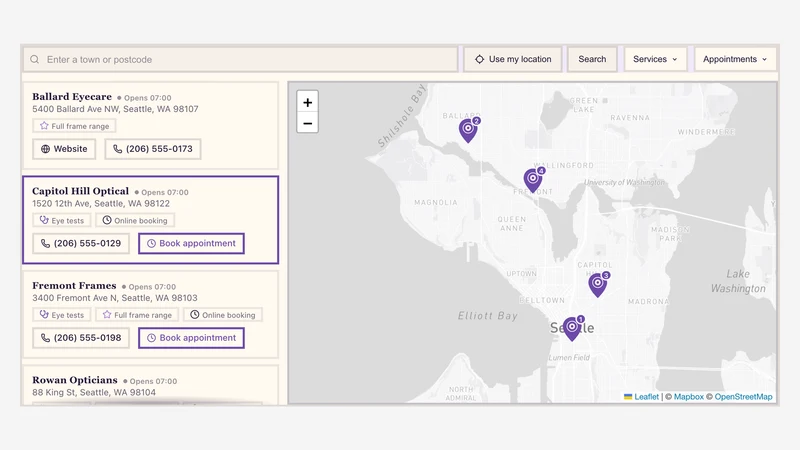
Task: Click Eye tests tag on Capitol Hill Optical
Action: coord(62,220)
